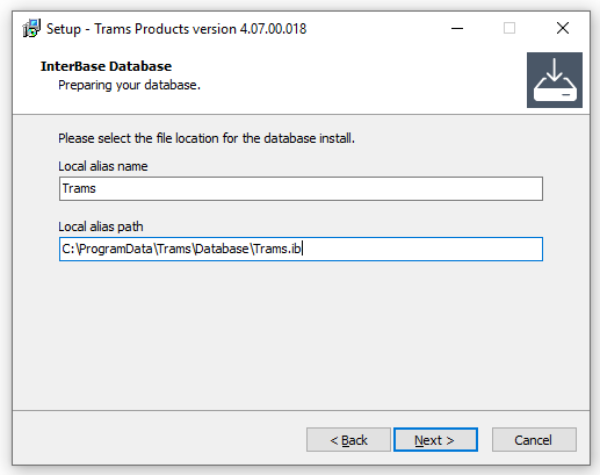Click the database download icon in header
The image size is (600, 475).
[554, 80]
